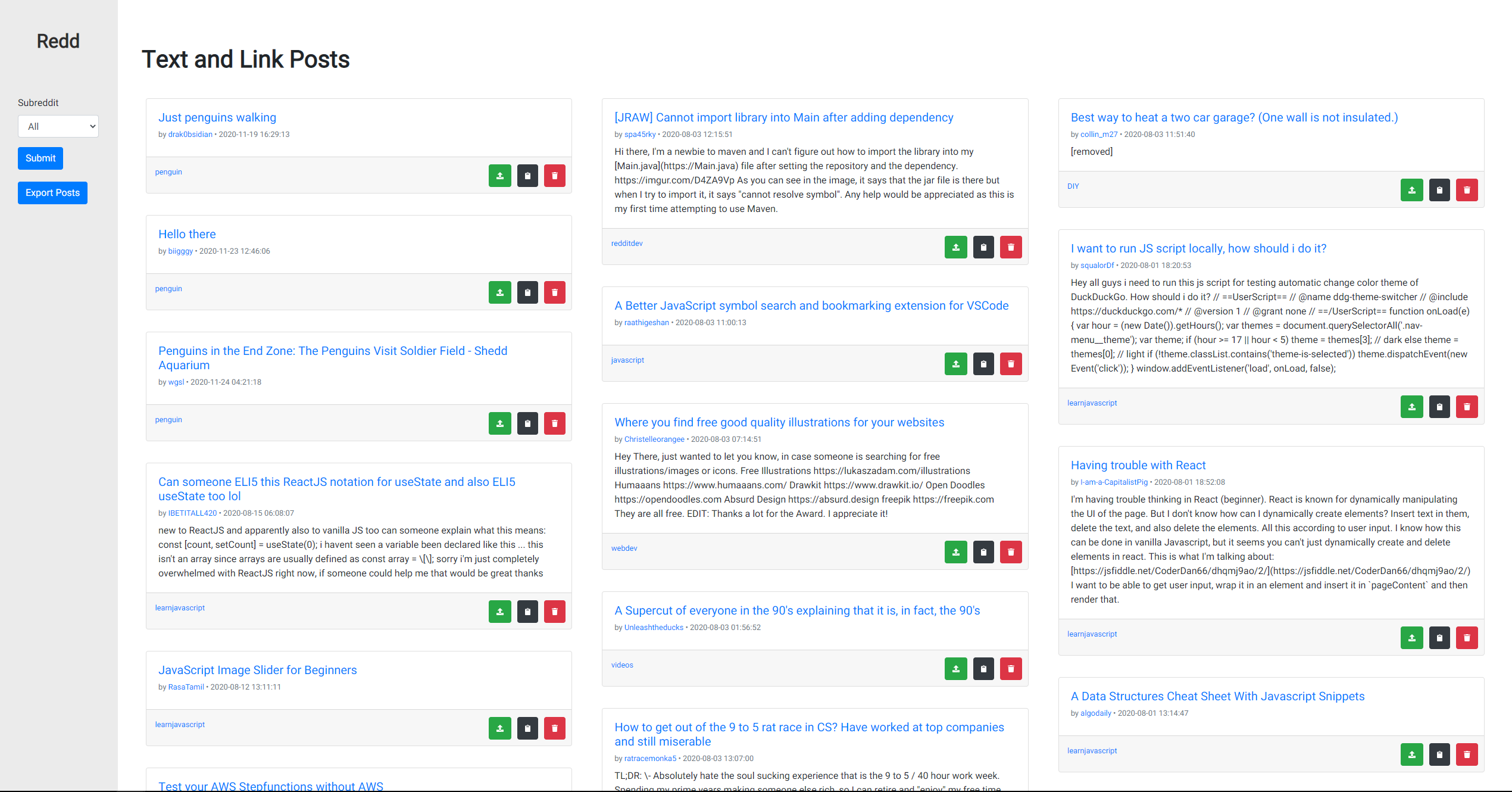Click the delete icon on 'A Data Structures Cheat Sheet' post

[x=1468, y=752]
